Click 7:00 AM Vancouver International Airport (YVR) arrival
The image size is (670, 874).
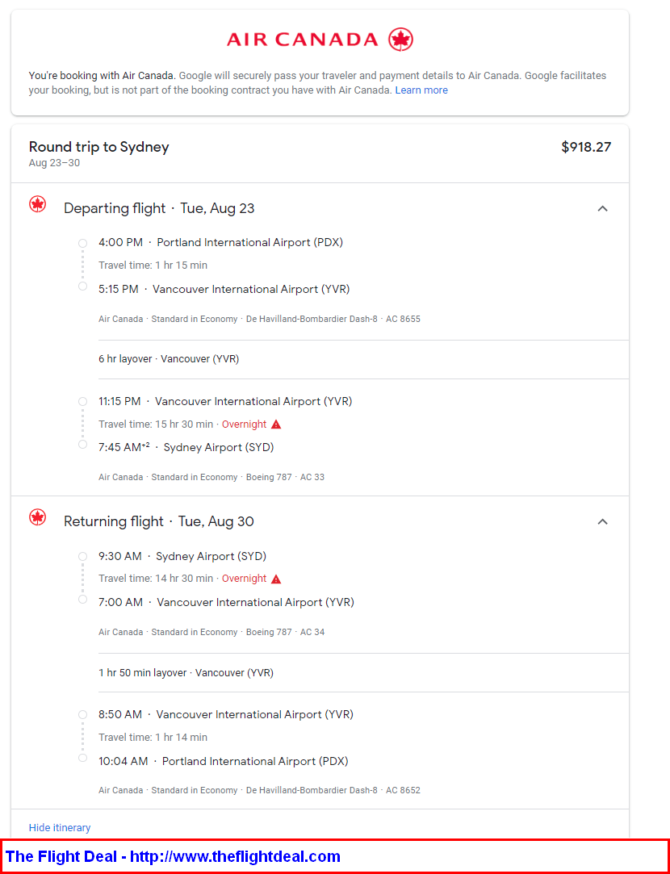pos(226,603)
